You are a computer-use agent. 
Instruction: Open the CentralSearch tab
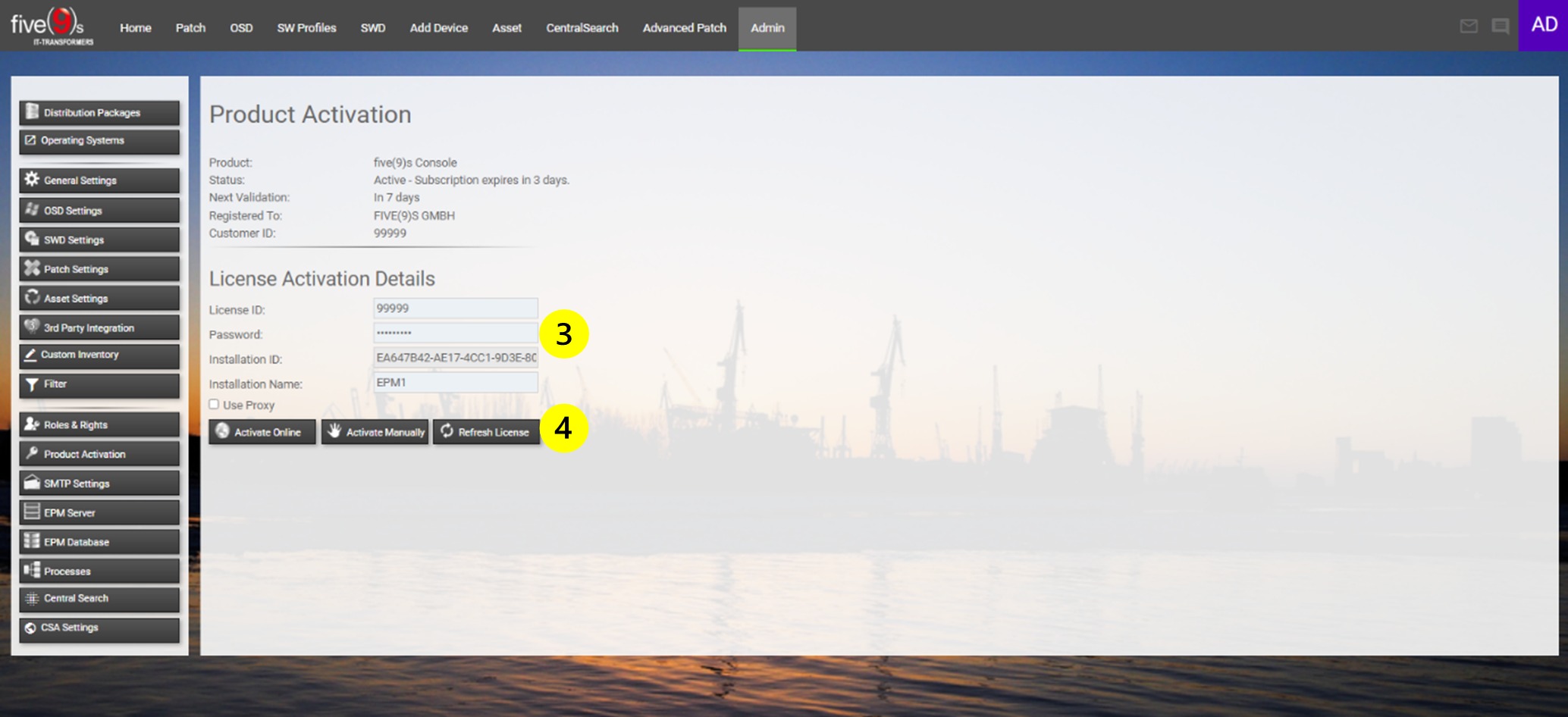pyautogui.click(x=582, y=27)
